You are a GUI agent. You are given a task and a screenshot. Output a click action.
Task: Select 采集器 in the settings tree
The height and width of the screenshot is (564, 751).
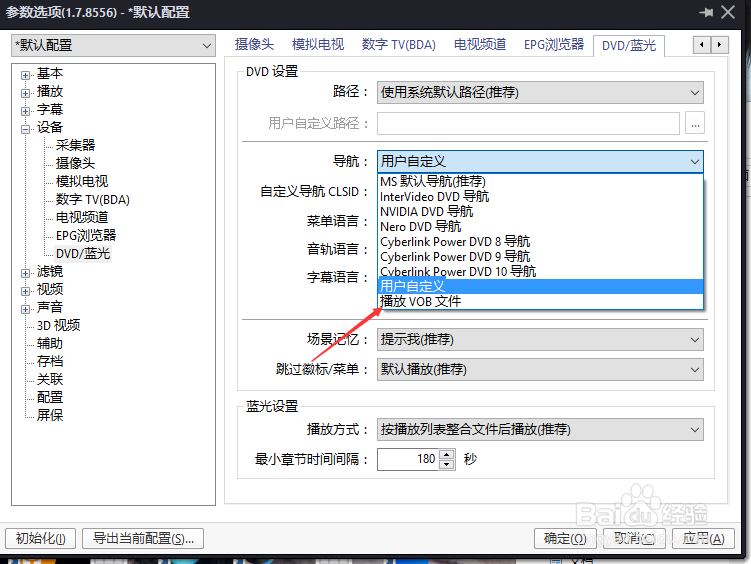coord(75,145)
